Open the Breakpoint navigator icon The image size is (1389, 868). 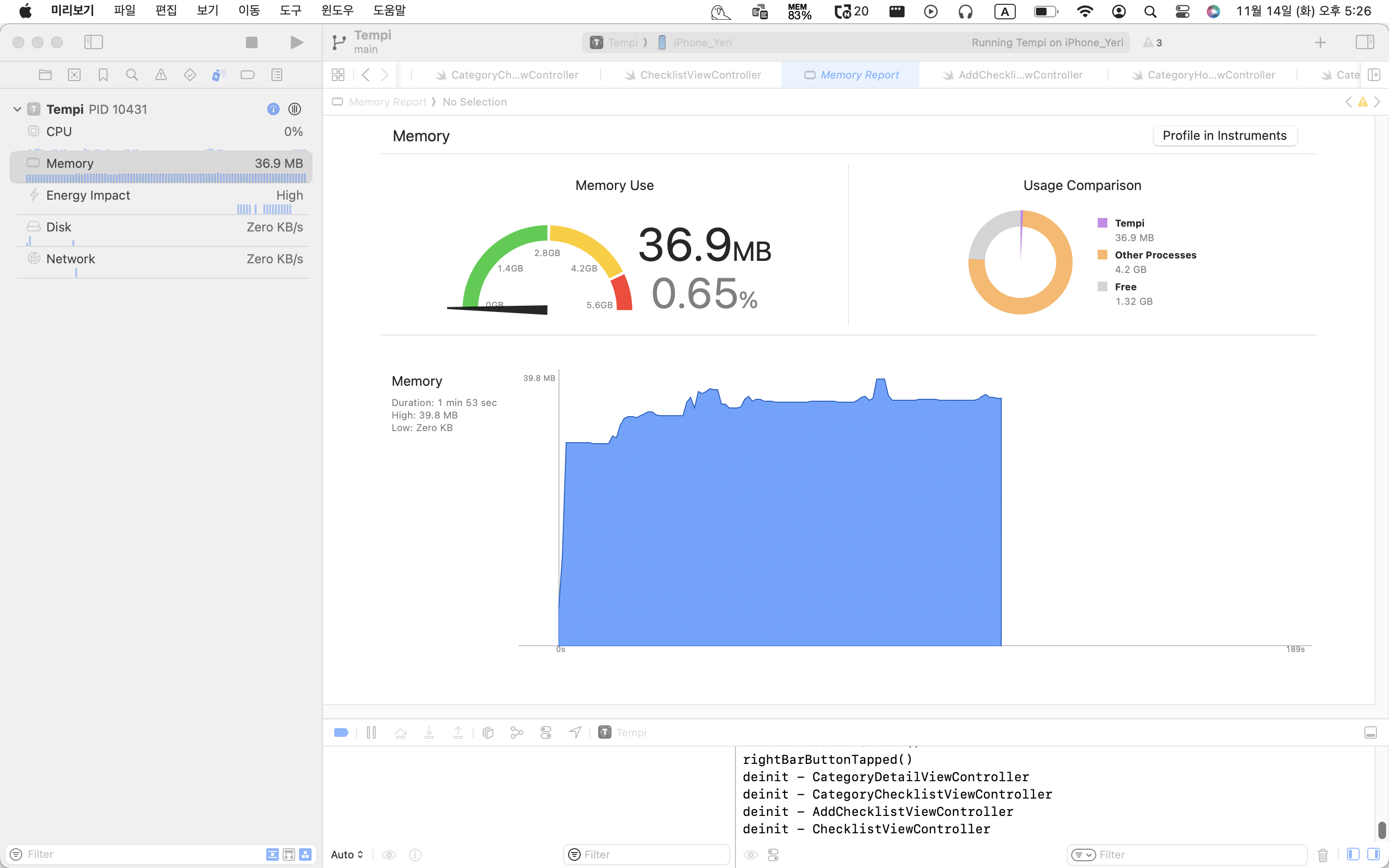(x=247, y=75)
